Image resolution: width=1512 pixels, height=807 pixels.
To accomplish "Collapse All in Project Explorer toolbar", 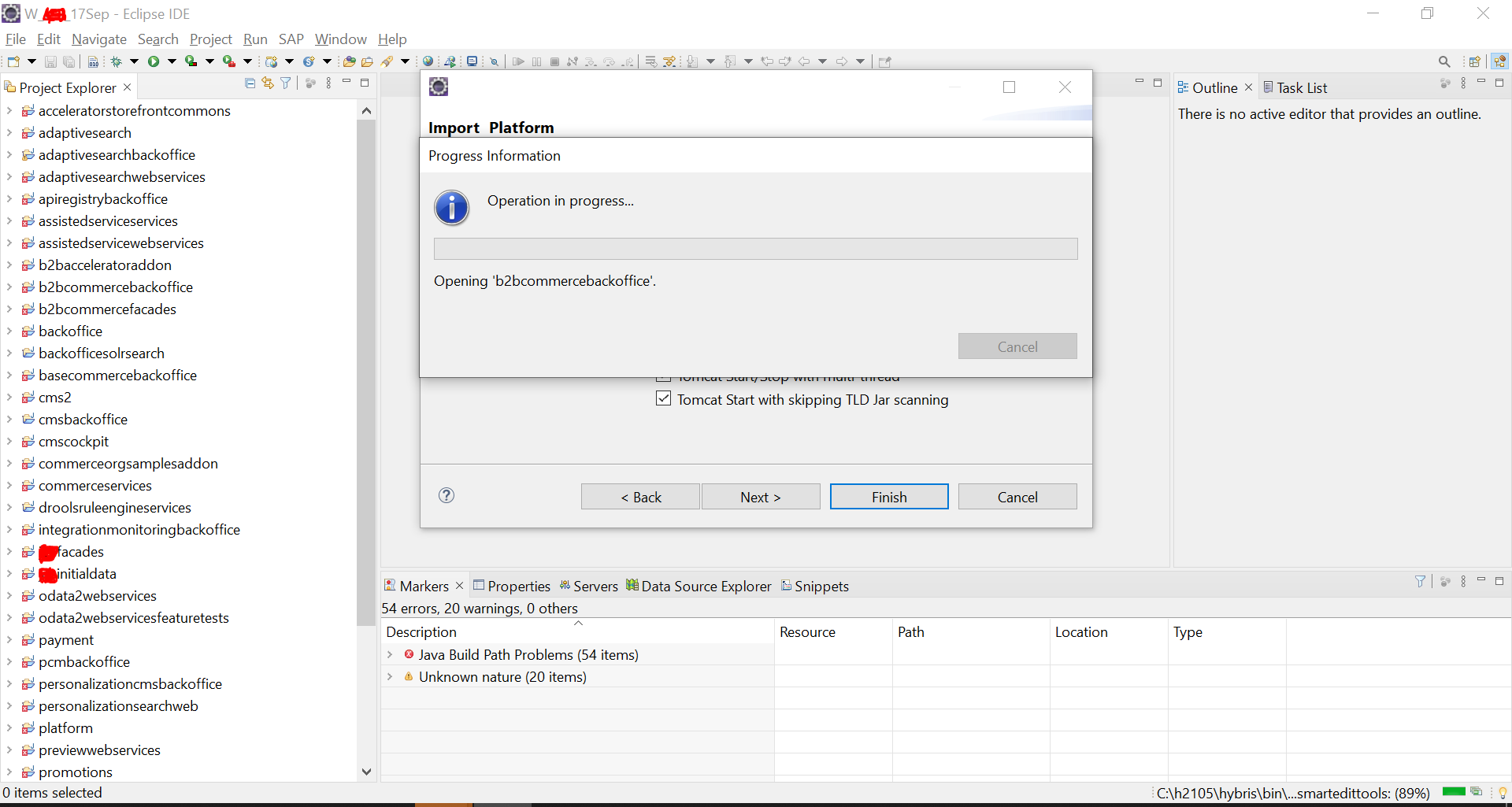I will pyautogui.click(x=250, y=83).
